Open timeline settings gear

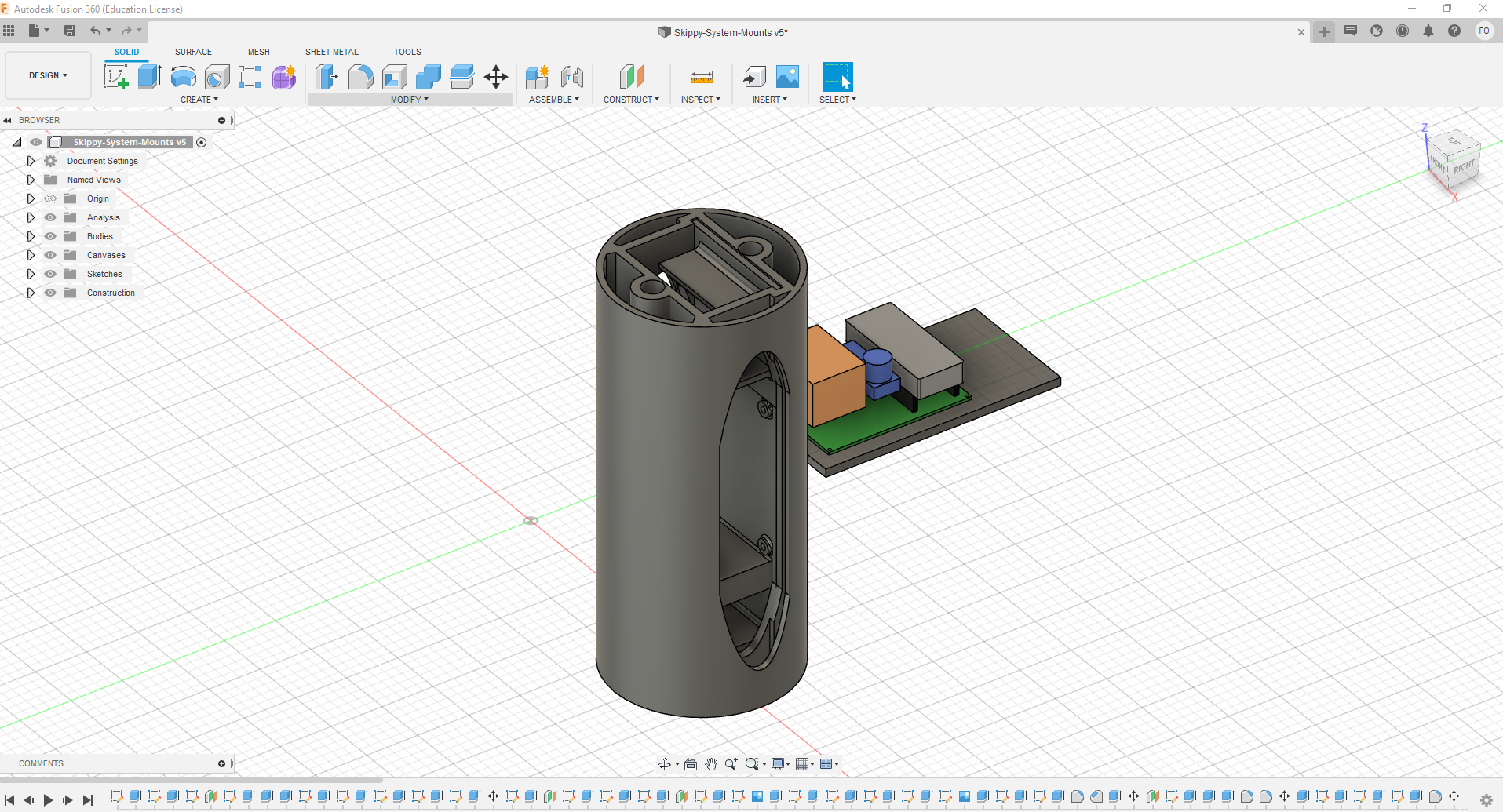pyautogui.click(x=1487, y=800)
